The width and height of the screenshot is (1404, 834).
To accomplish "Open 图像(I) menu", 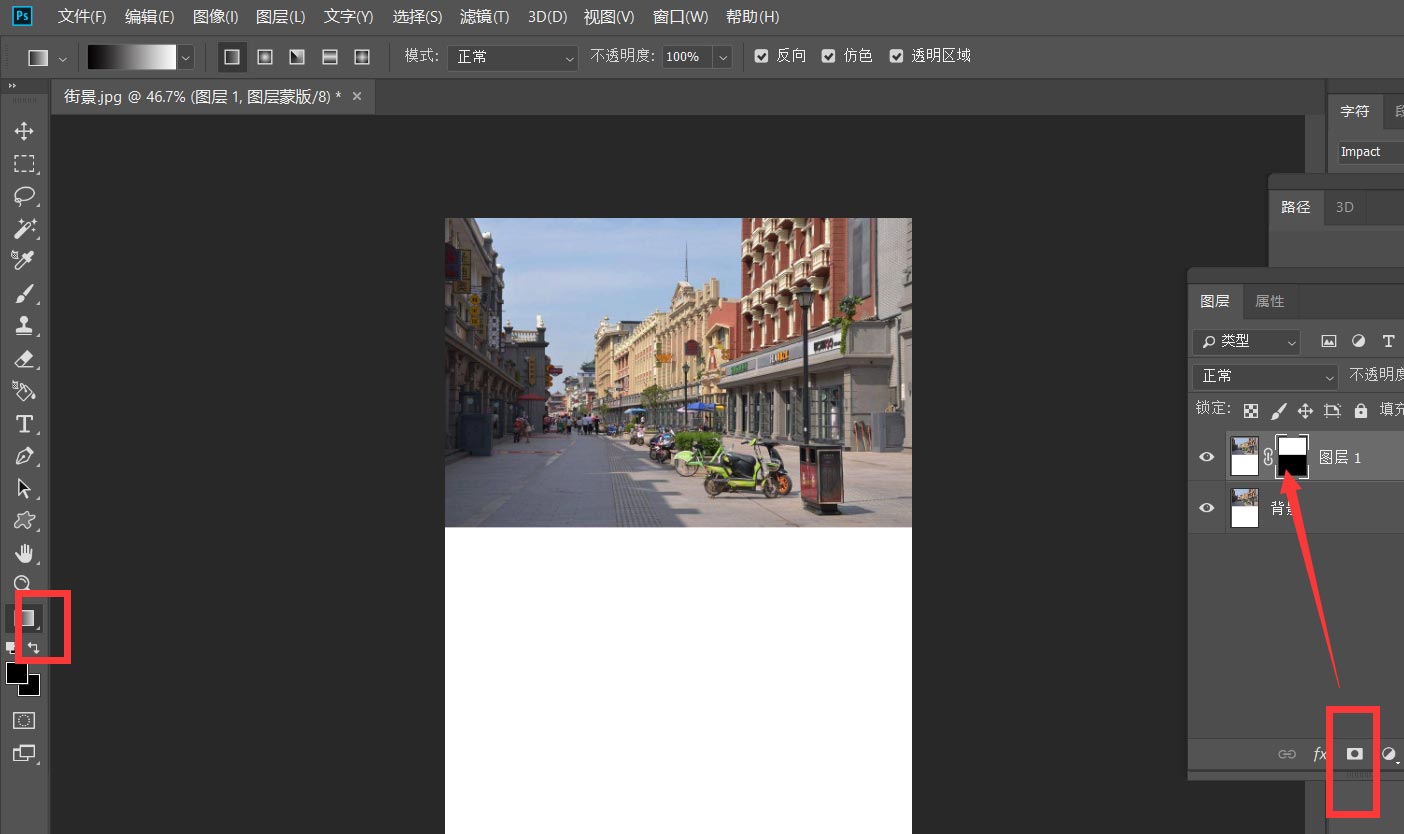I will [x=215, y=17].
